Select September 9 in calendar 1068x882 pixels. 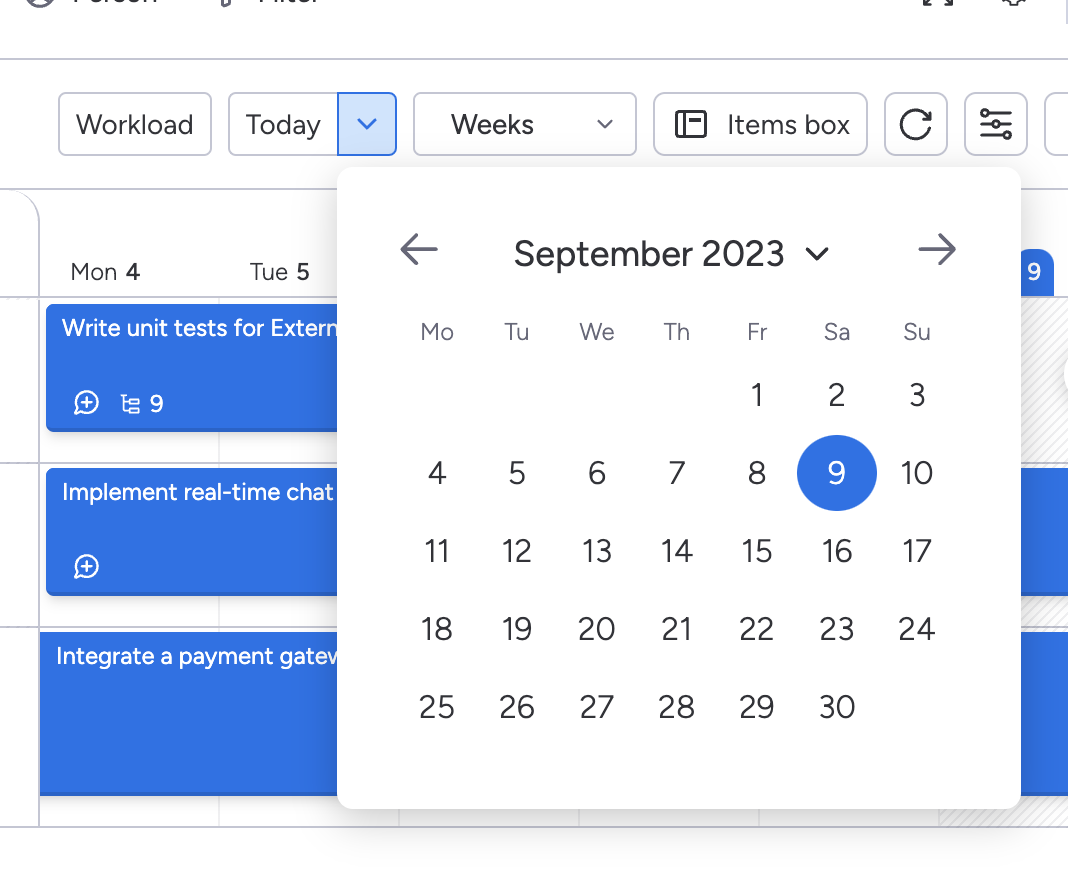tap(836, 473)
